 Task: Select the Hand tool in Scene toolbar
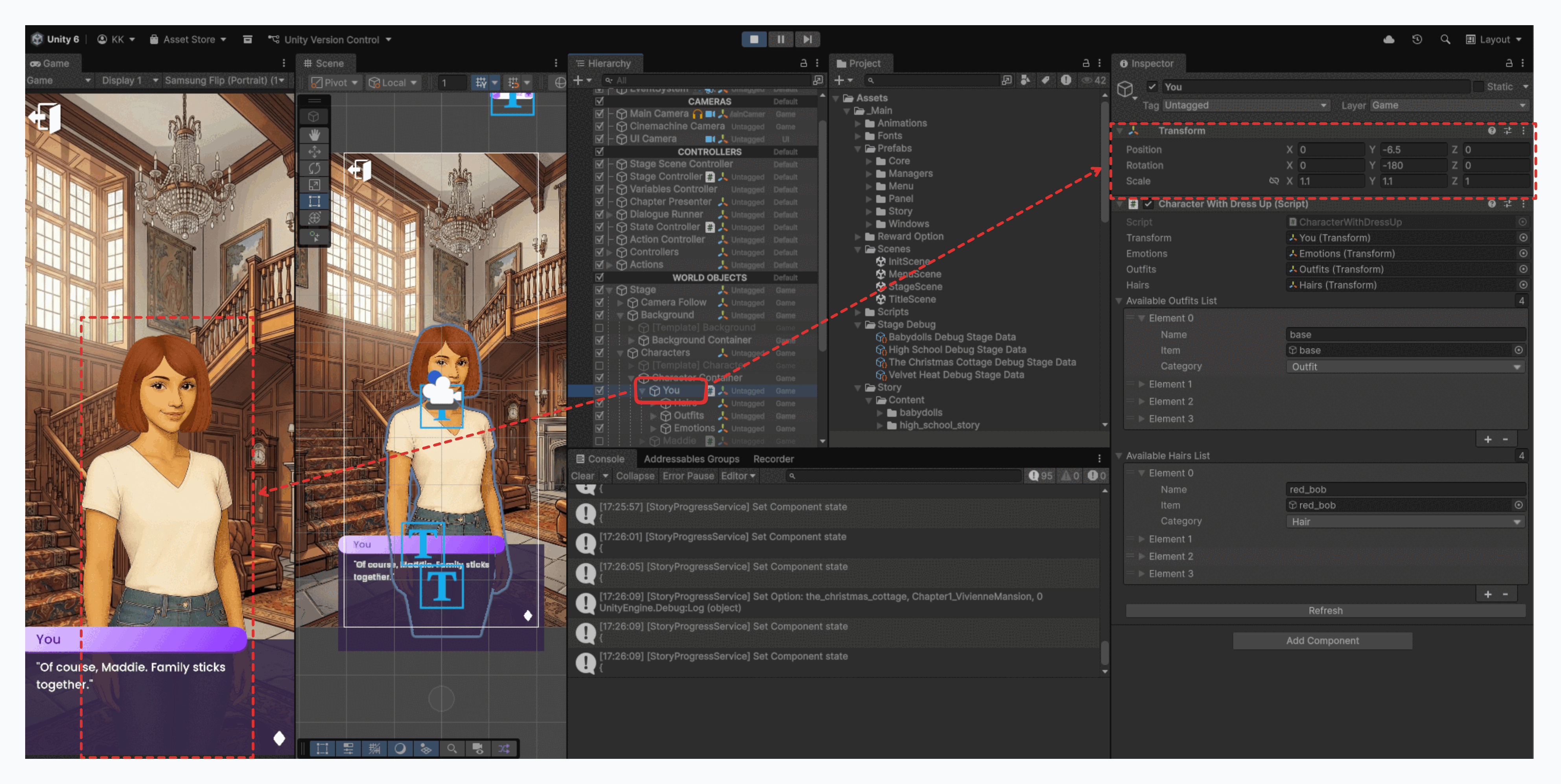click(x=314, y=134)
